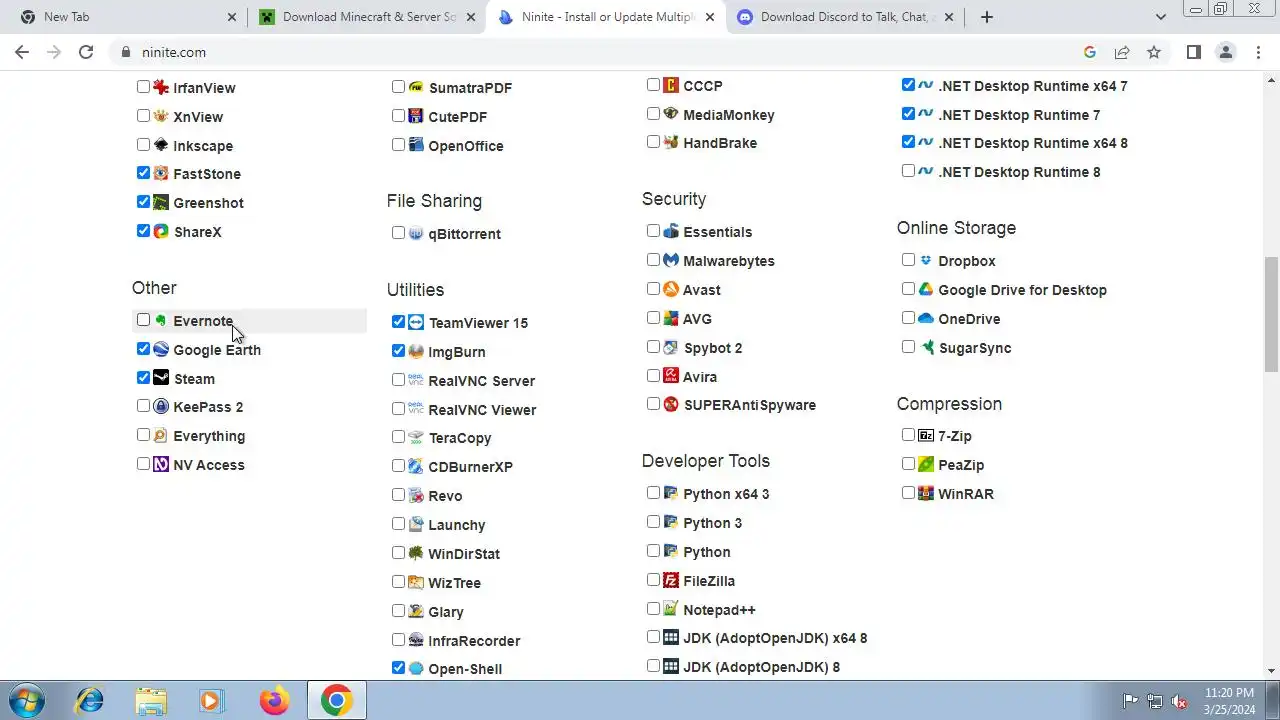
Task: Uncheck the Steam checkbox
Action: [x=143, y=378]
